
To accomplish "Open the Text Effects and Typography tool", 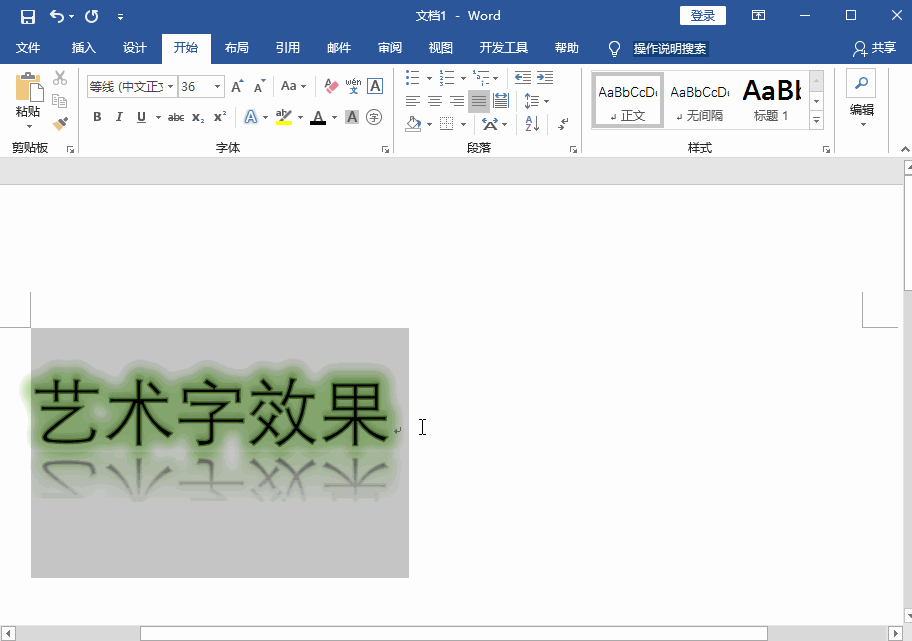I will click(x=251, y=115).
